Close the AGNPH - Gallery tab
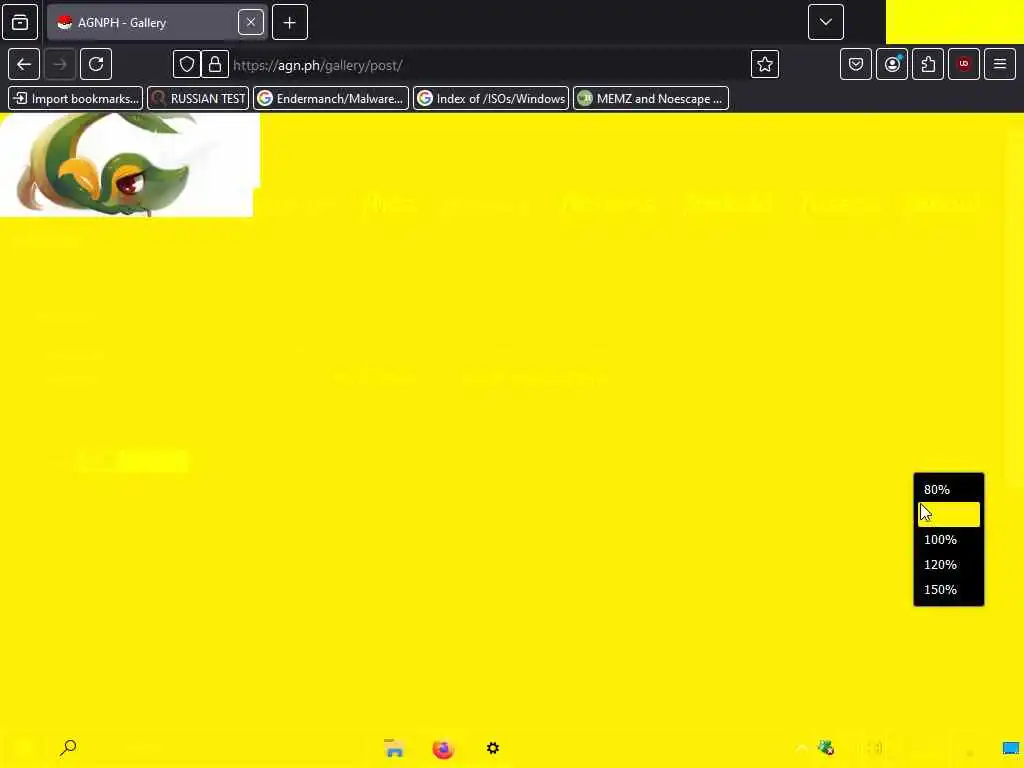The width and height of the screenshot is (1024, 768). coord(251,22)
